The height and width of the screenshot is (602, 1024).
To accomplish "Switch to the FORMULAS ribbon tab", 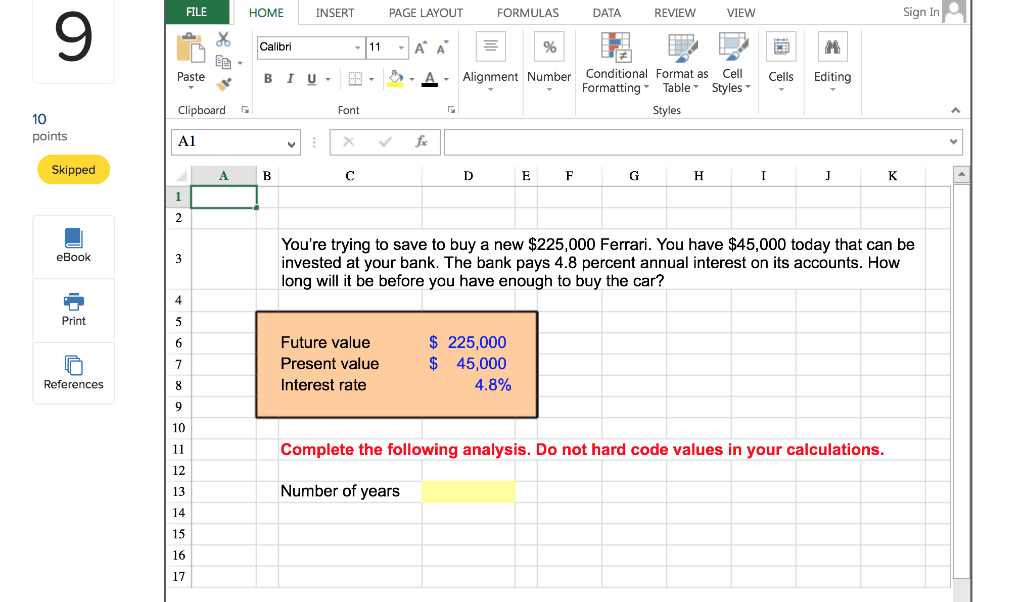I will click(527, 13).
